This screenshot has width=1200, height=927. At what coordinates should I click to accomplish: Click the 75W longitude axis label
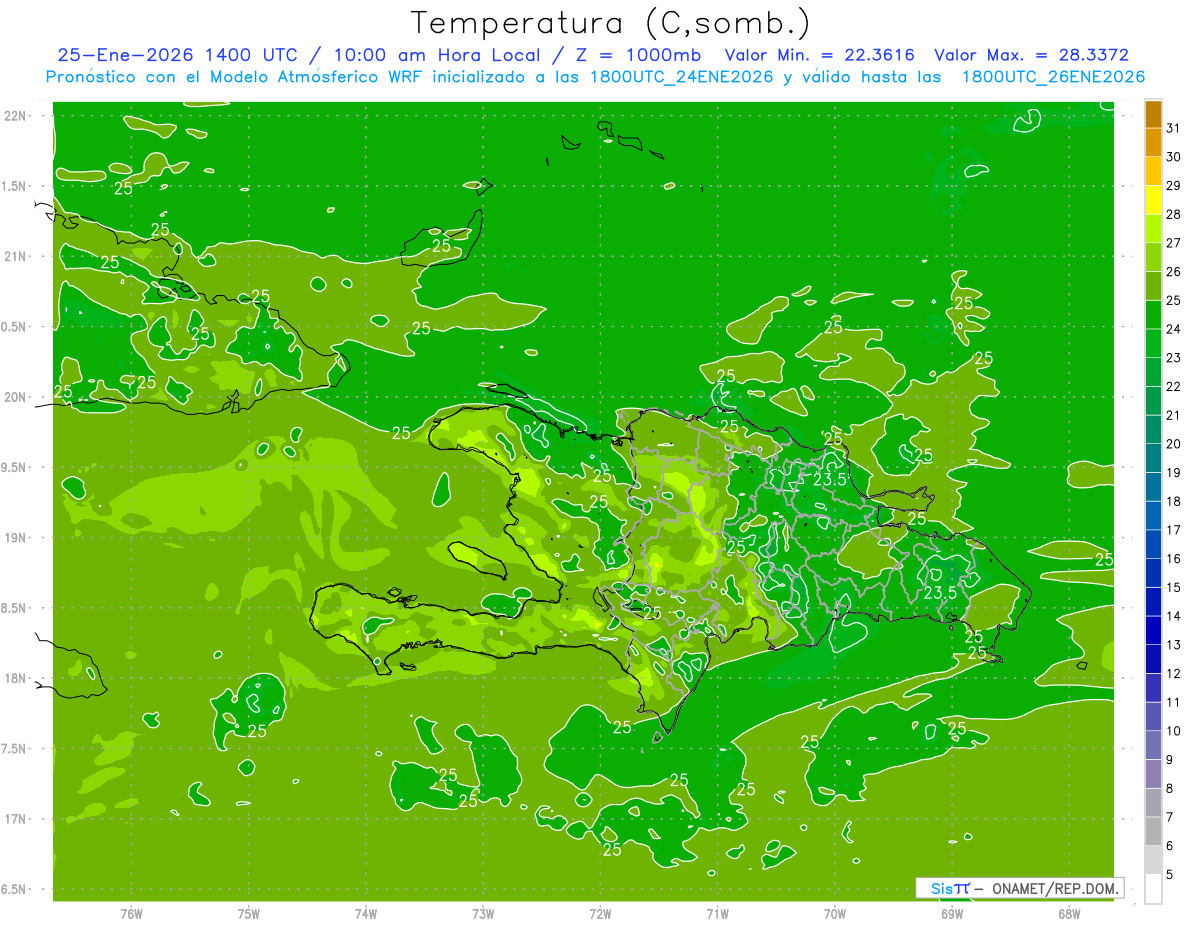tap(249, 913)
